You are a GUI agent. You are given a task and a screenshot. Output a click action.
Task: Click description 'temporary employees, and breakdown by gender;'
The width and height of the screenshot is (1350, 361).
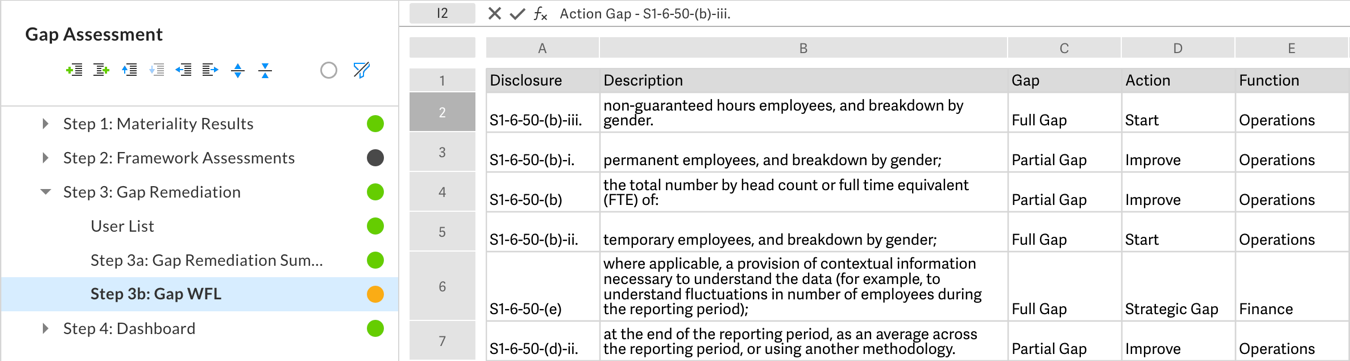803,232
